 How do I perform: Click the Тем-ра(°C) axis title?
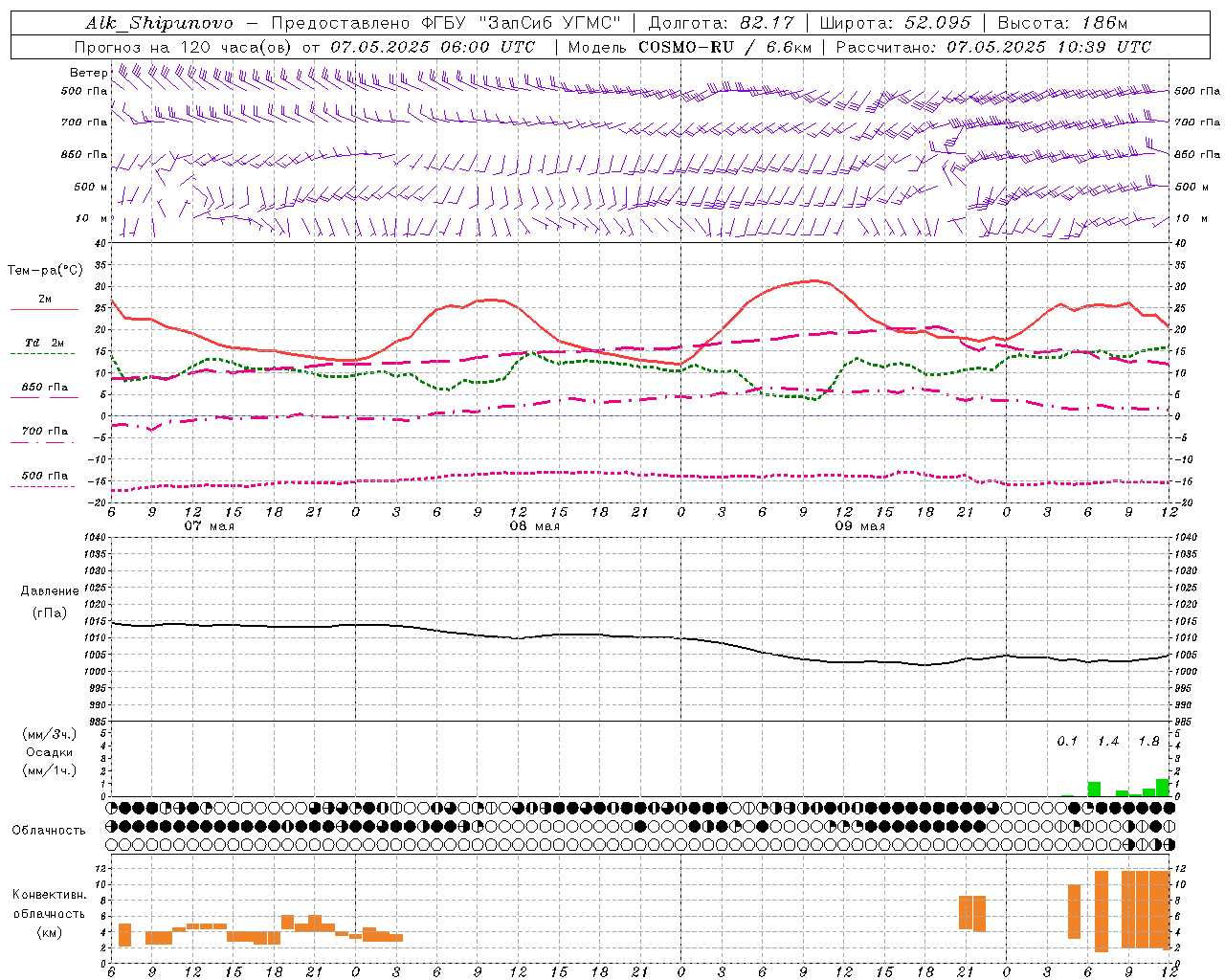point(45,271)
